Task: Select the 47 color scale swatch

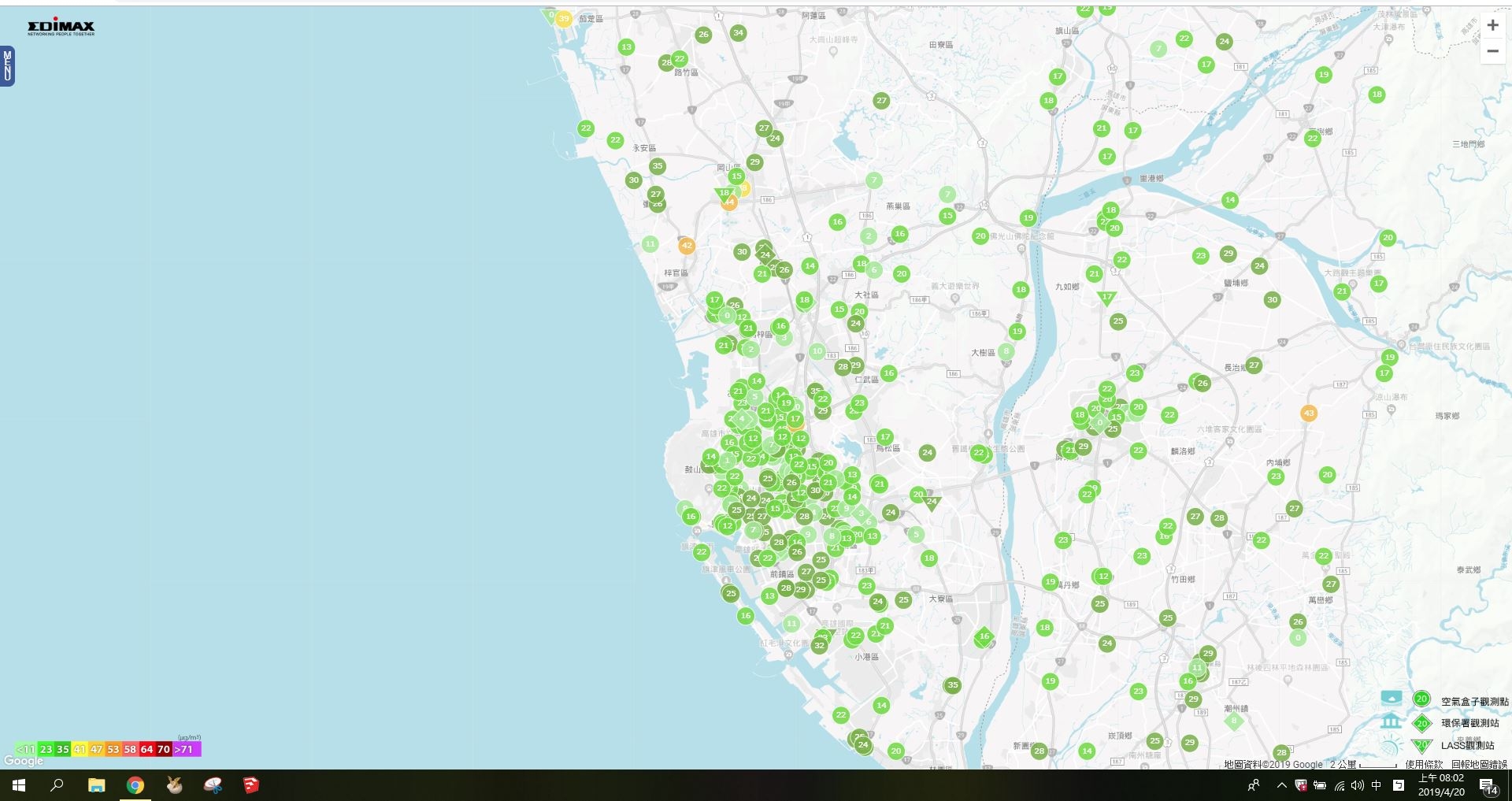Action: pyautogui.click(x=96, y=749)
